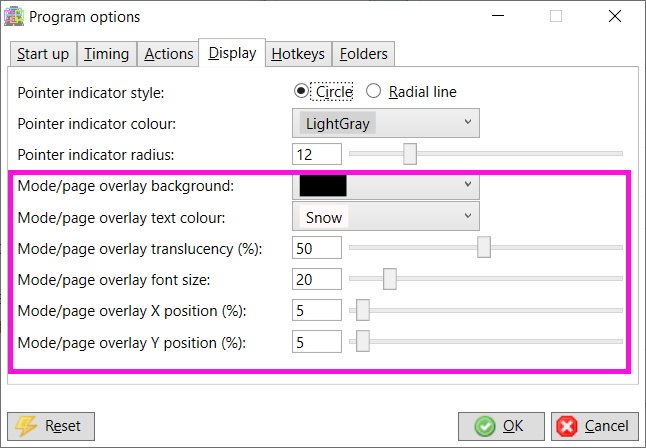This screenshot has height=448, width=646.
Task: Click the overlay font size field
Action: point(317,279)
